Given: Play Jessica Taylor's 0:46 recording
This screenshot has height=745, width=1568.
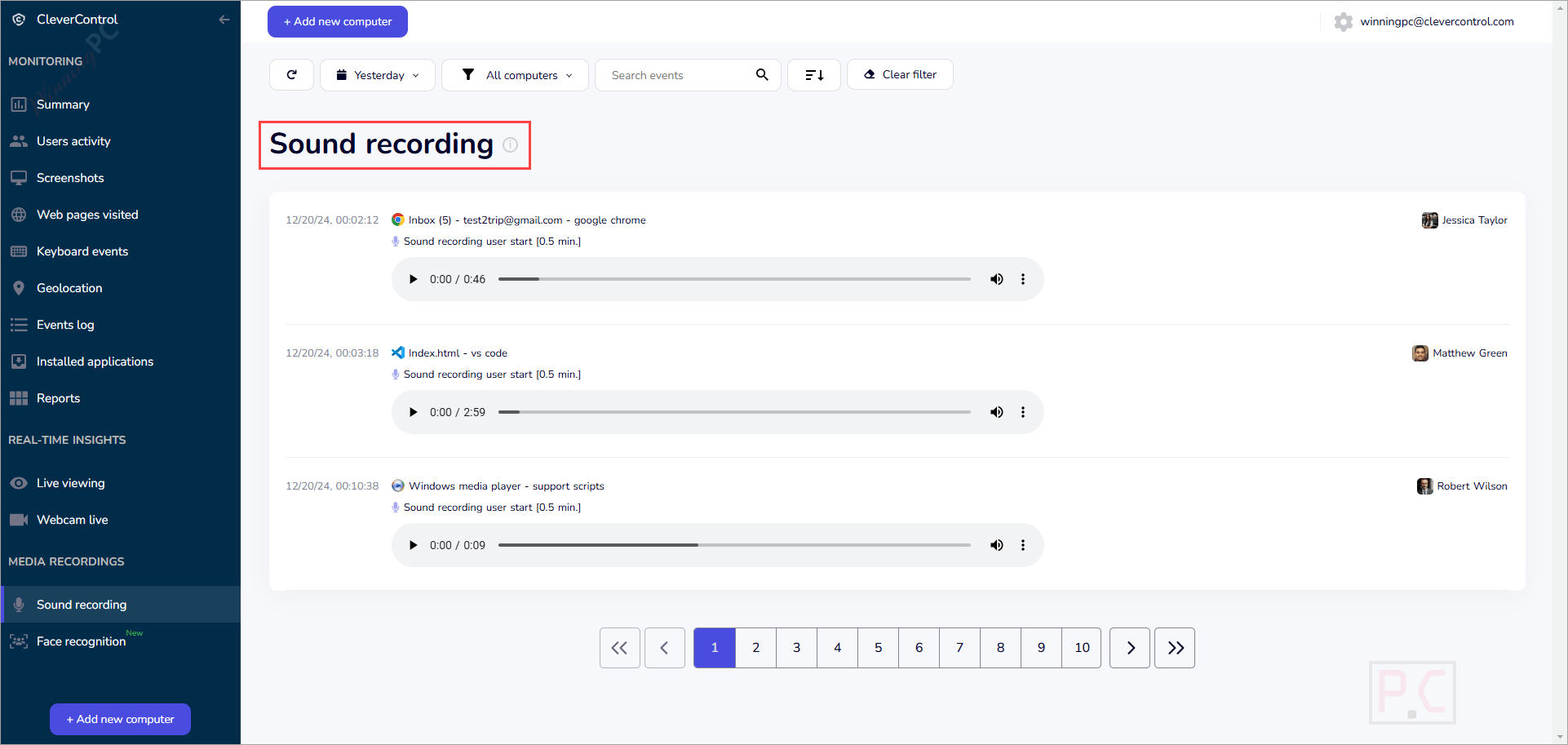Looking at the screenshot, I should (413, 279).
